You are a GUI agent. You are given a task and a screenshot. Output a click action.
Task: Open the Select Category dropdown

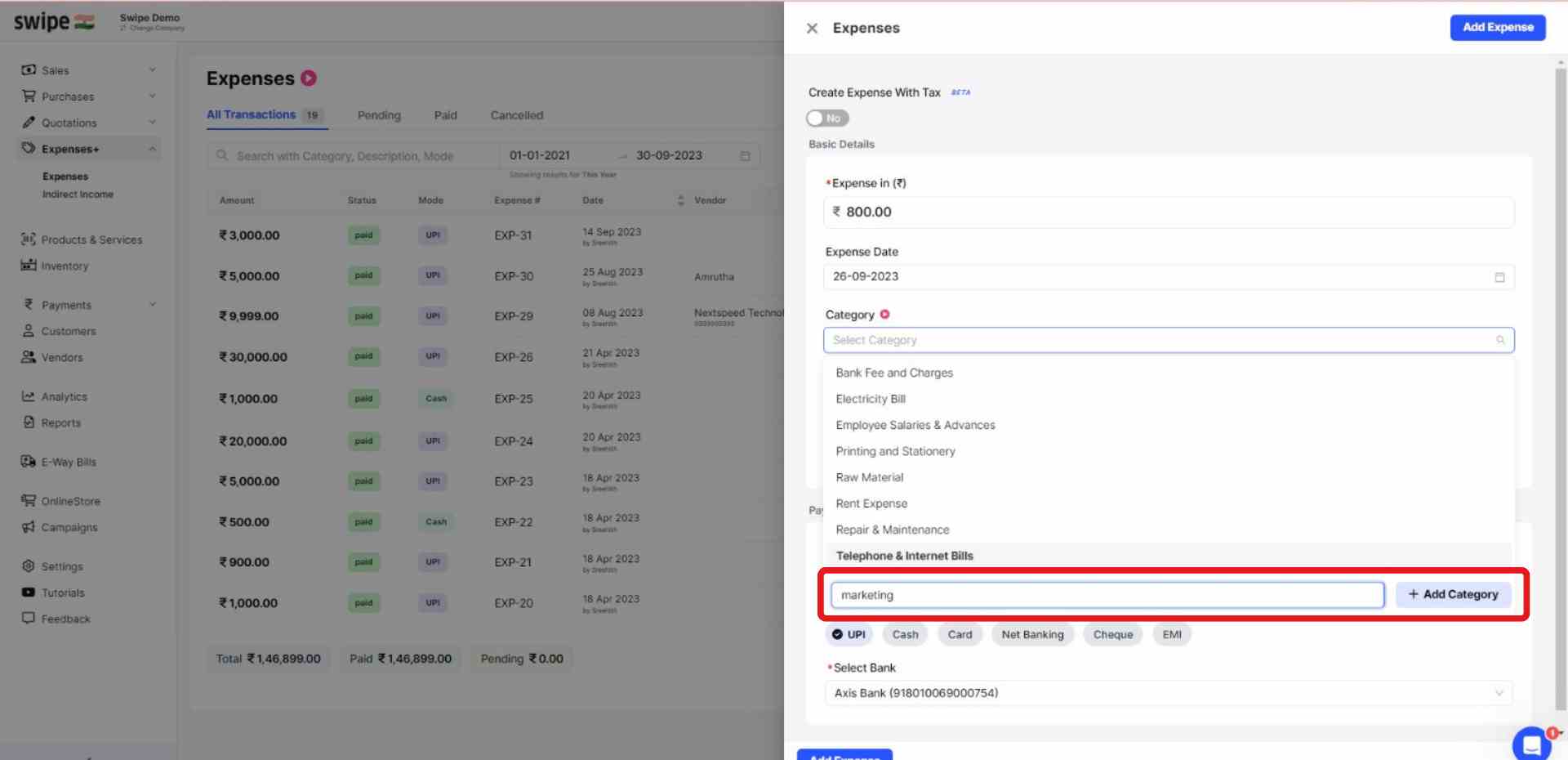1169,340
